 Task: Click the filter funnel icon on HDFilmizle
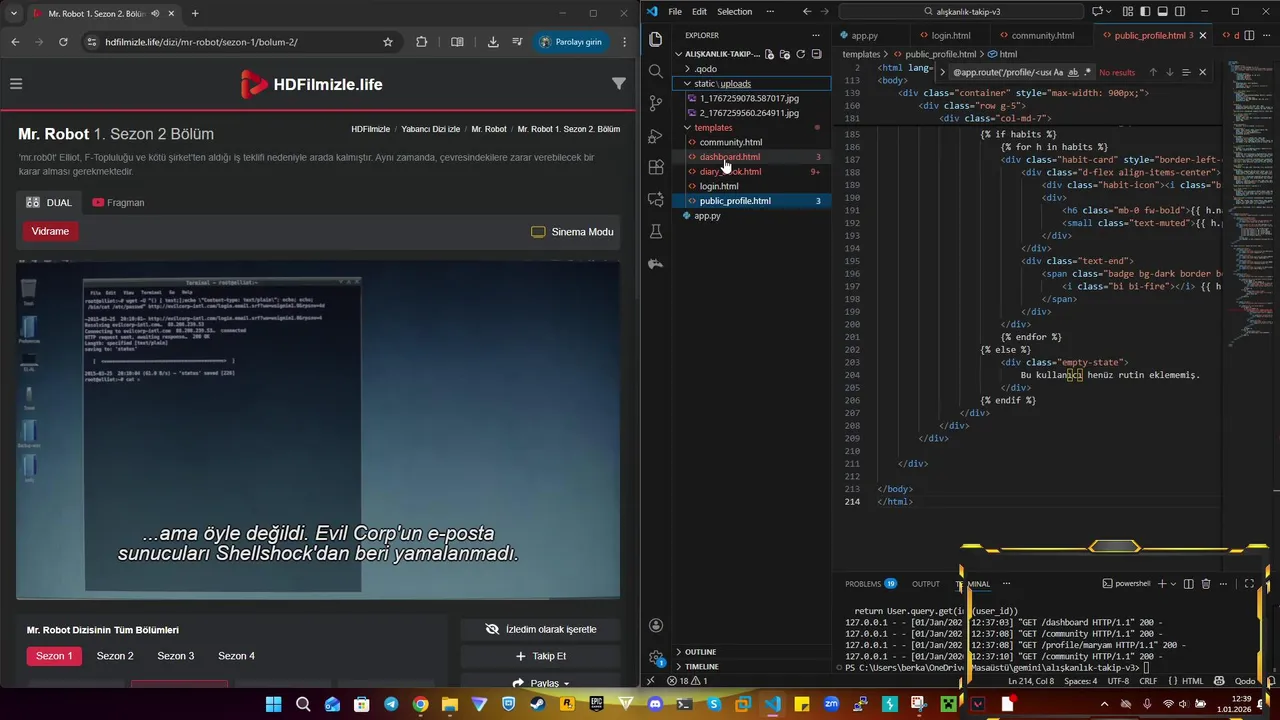(619, 84)
